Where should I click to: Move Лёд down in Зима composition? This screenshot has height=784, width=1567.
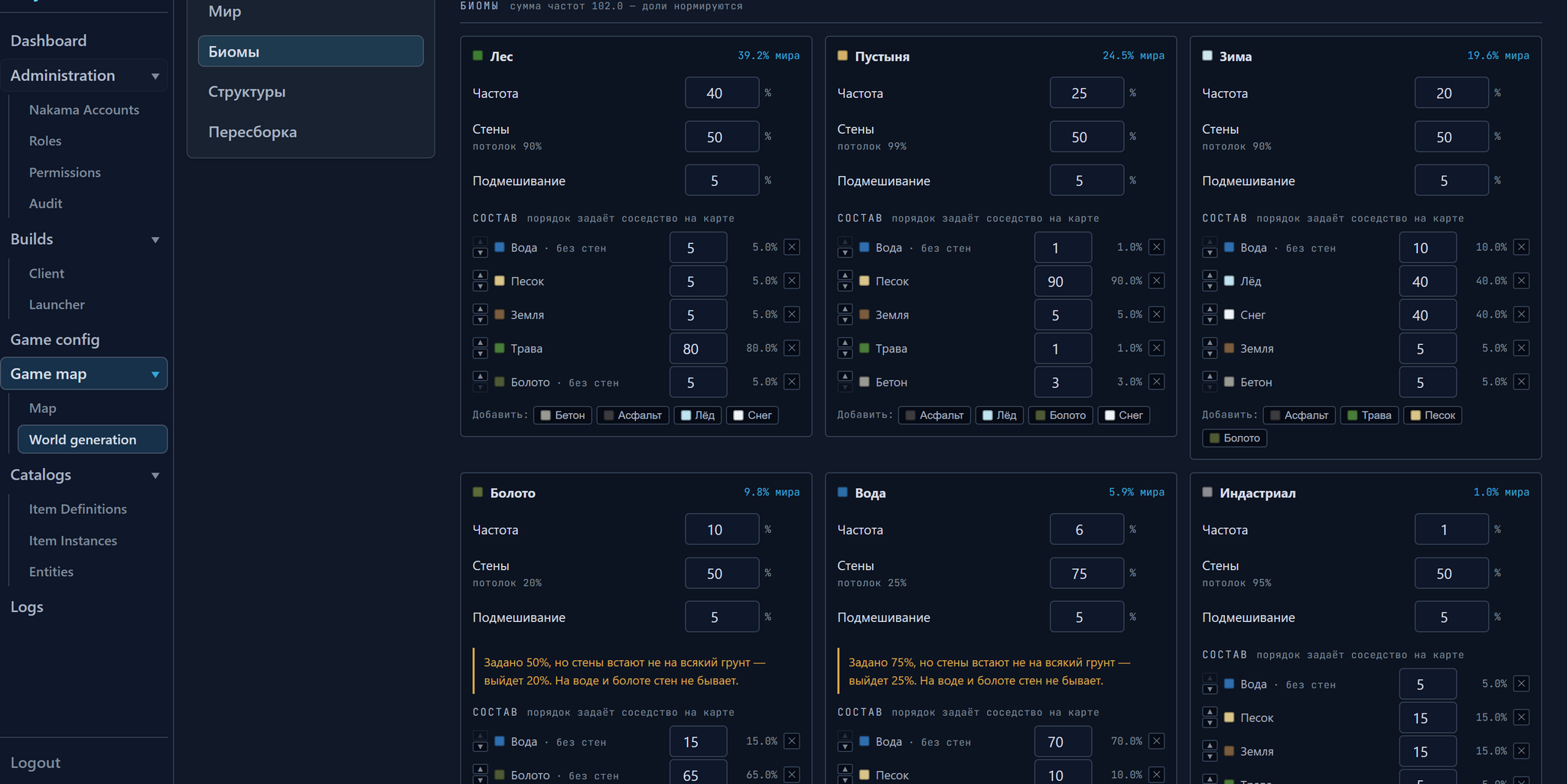[x=1210, y=287]
